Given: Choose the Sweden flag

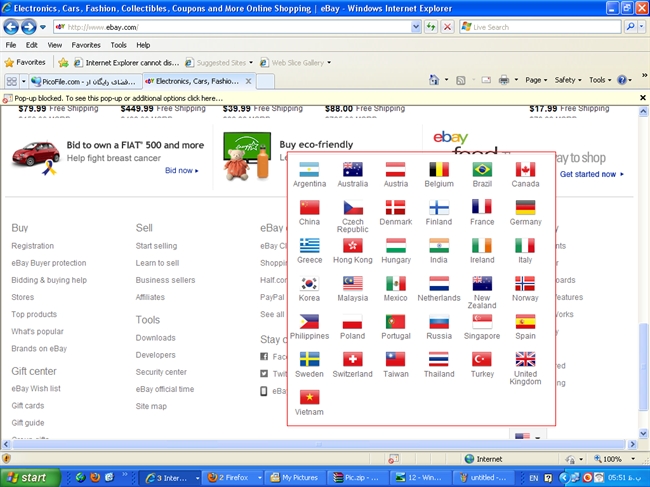Looking at the screenshot, I should [309, 359].
